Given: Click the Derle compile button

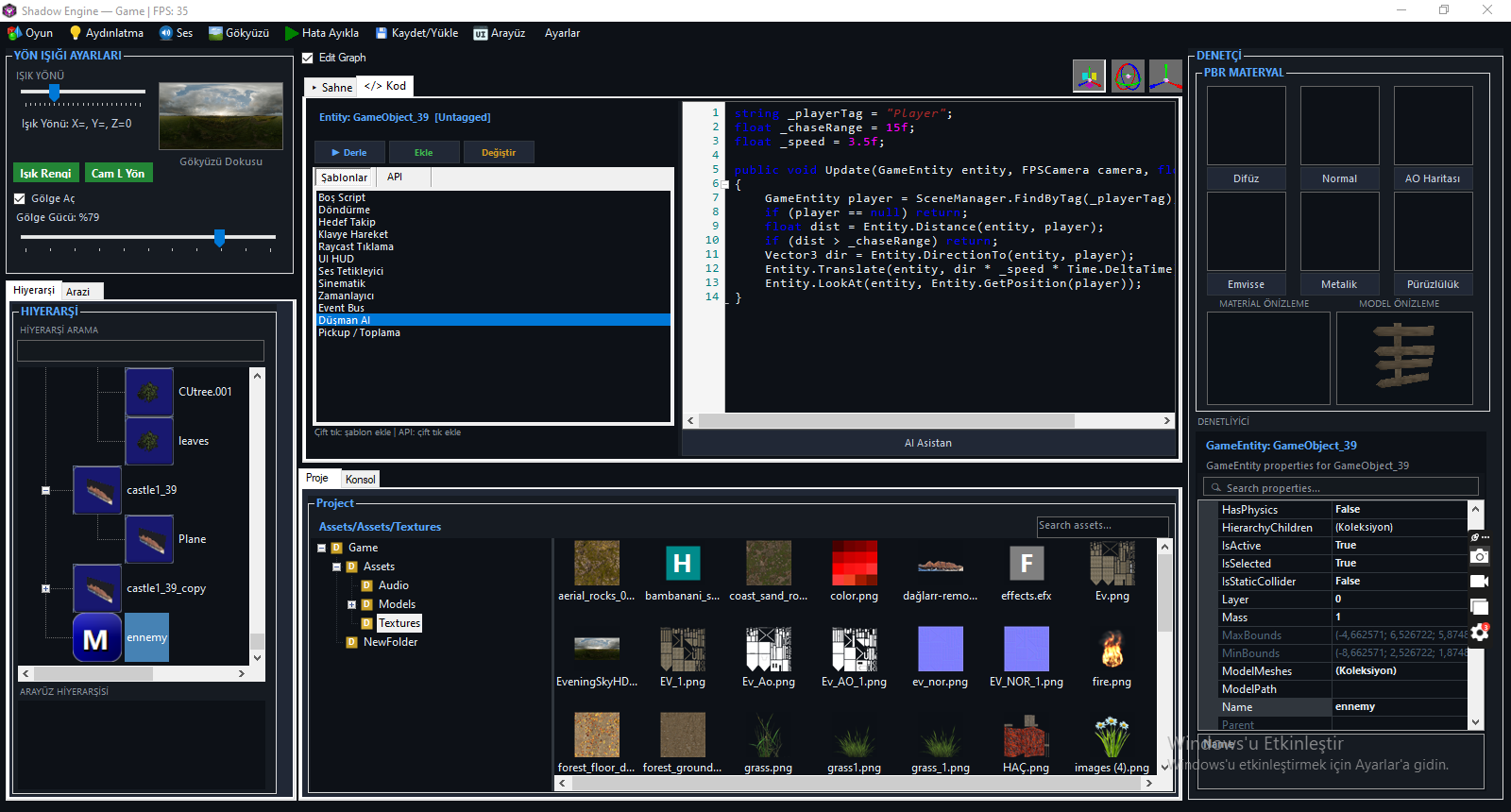Looking at the screenshot, I should pyautogui.click(x=349, y=152).
